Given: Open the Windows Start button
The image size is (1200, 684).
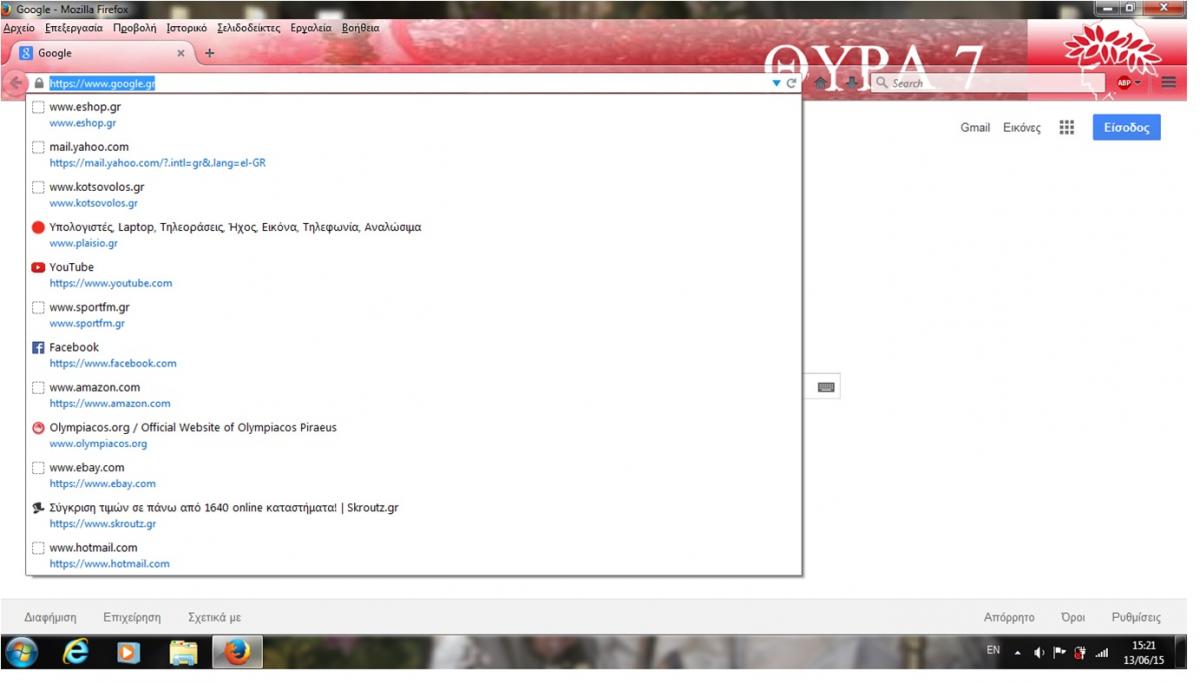Looking at the screenshot, I should pos(22,653).
